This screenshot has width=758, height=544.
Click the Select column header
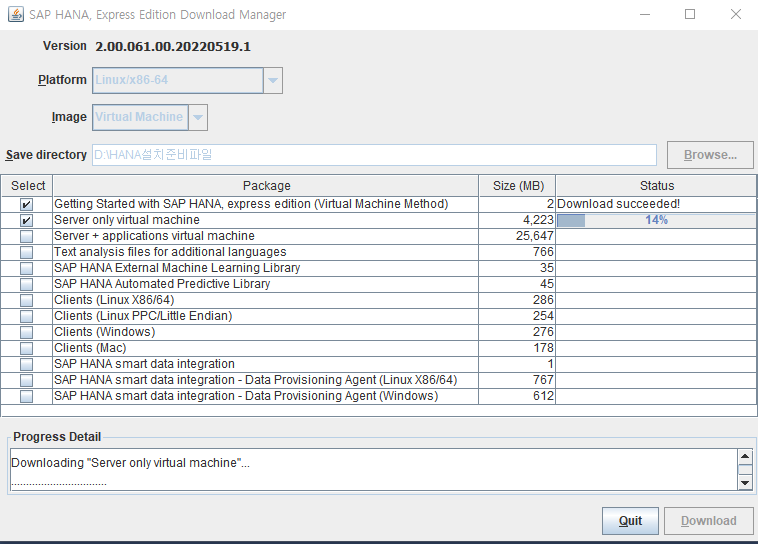(27, 186)
